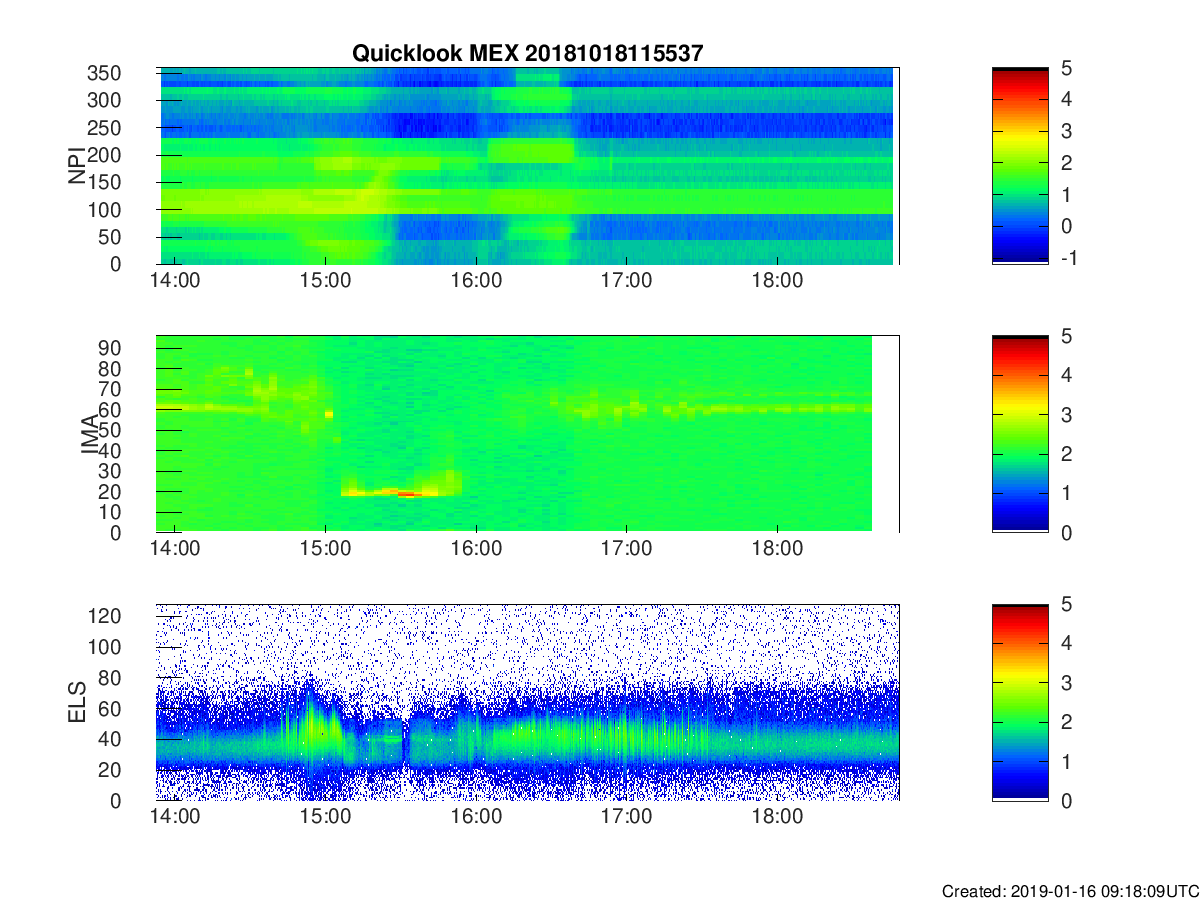Click the NPI spectrogram plot
This screenshot has width=1200, height=900.
pyautogui.click(x=527, y=166)
